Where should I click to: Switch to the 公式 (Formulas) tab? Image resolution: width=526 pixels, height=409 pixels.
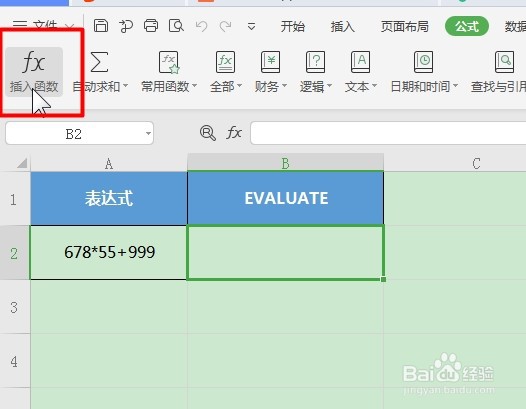(x=467, y=26)
